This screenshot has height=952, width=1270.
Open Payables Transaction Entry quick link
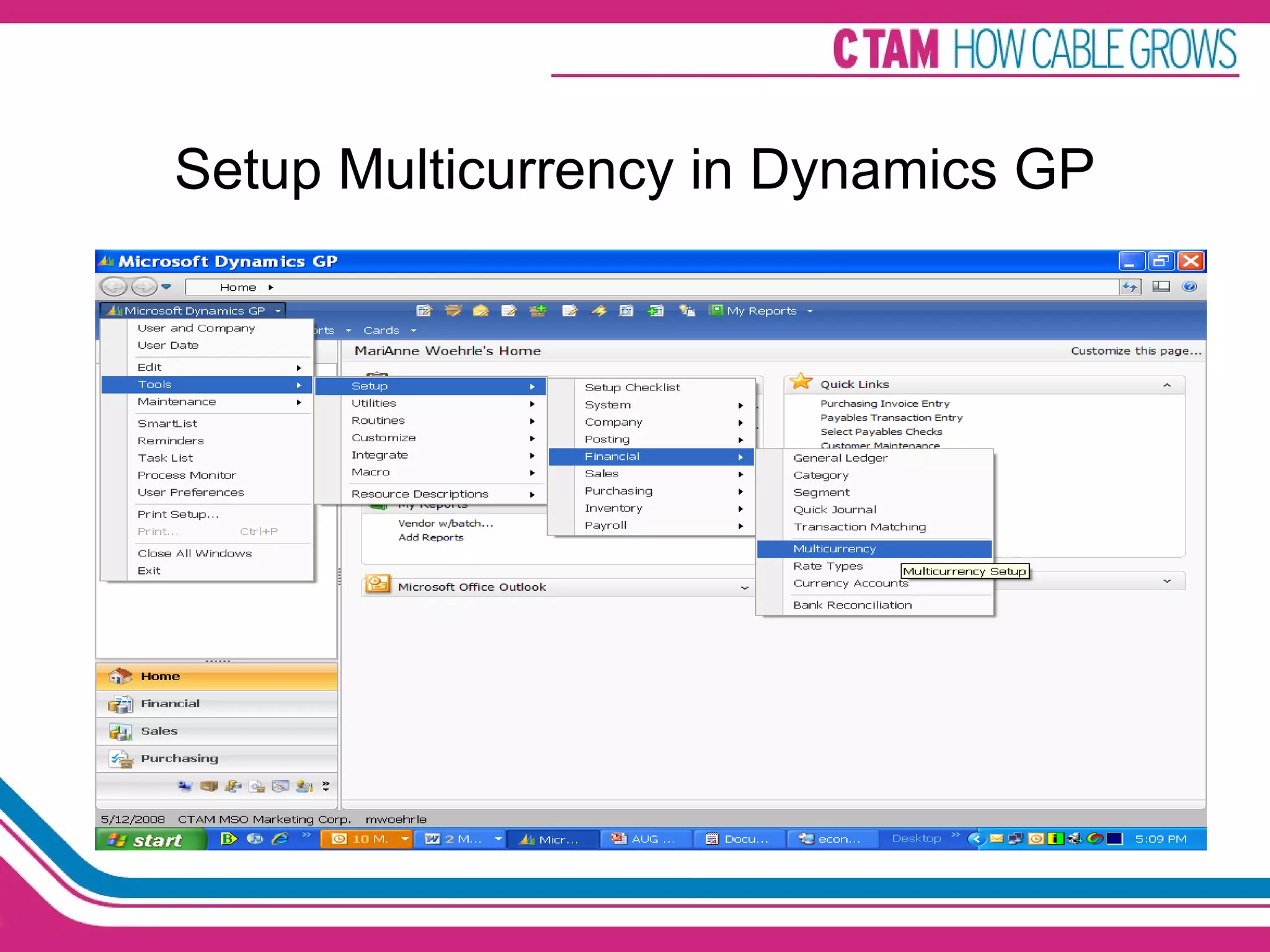892,418
